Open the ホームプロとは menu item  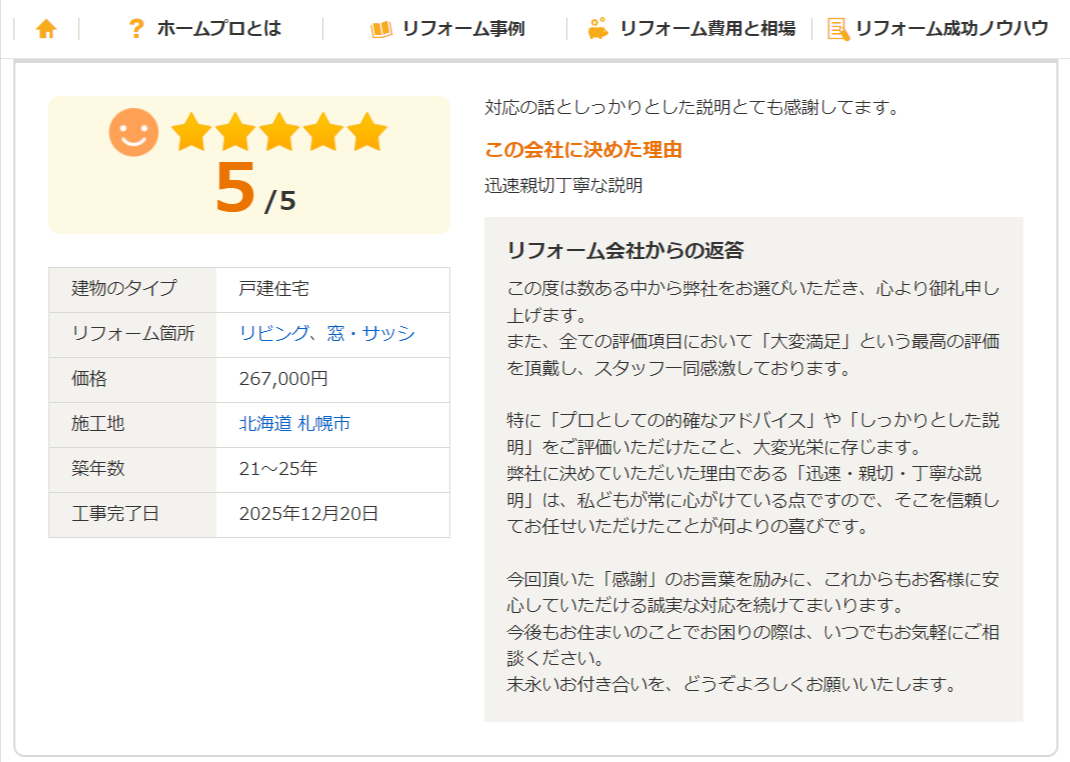219,29
